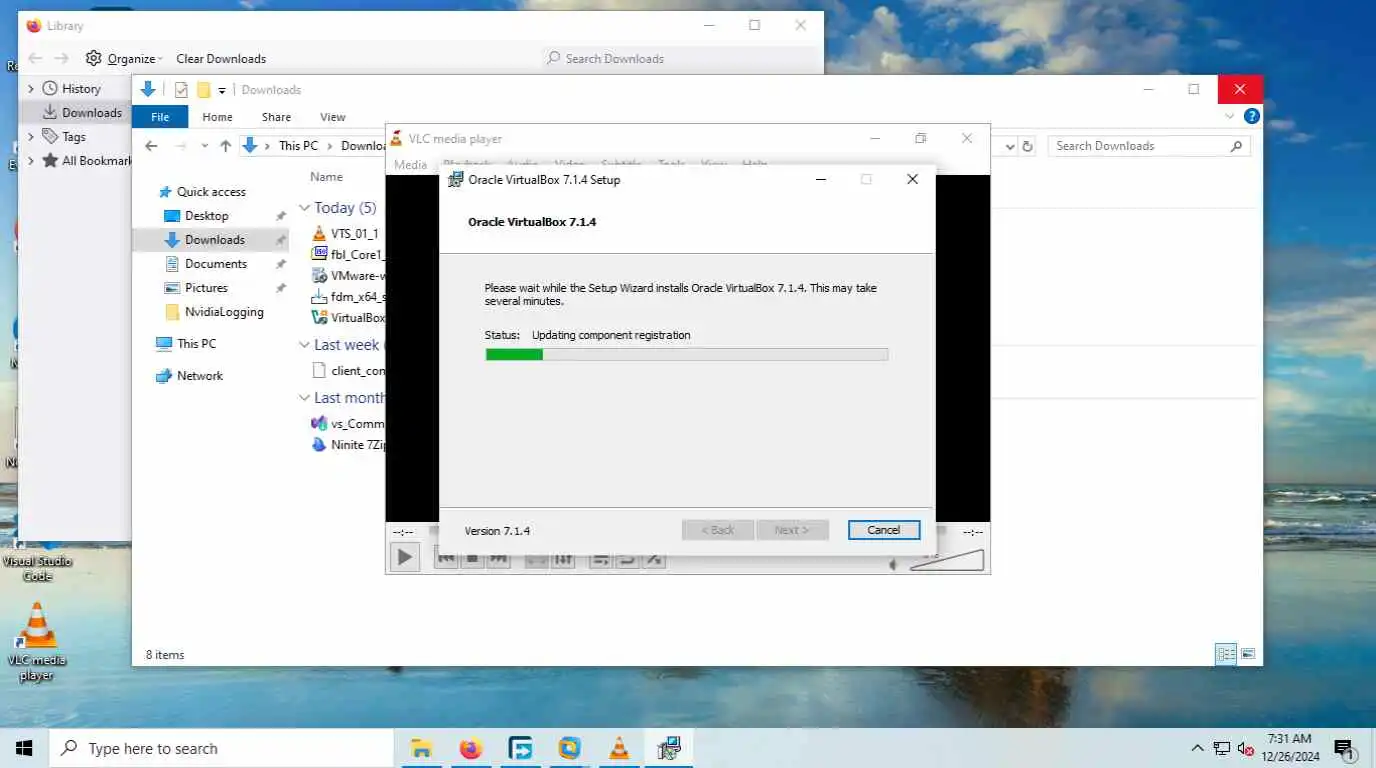Open Windows Start menu
Screen dimensions: 1376x768
click(24, 748)
